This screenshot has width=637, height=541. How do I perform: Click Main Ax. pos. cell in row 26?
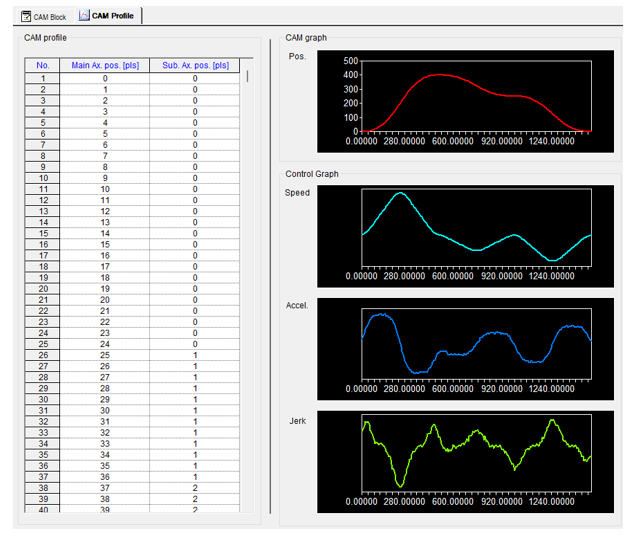click(105, 355)
